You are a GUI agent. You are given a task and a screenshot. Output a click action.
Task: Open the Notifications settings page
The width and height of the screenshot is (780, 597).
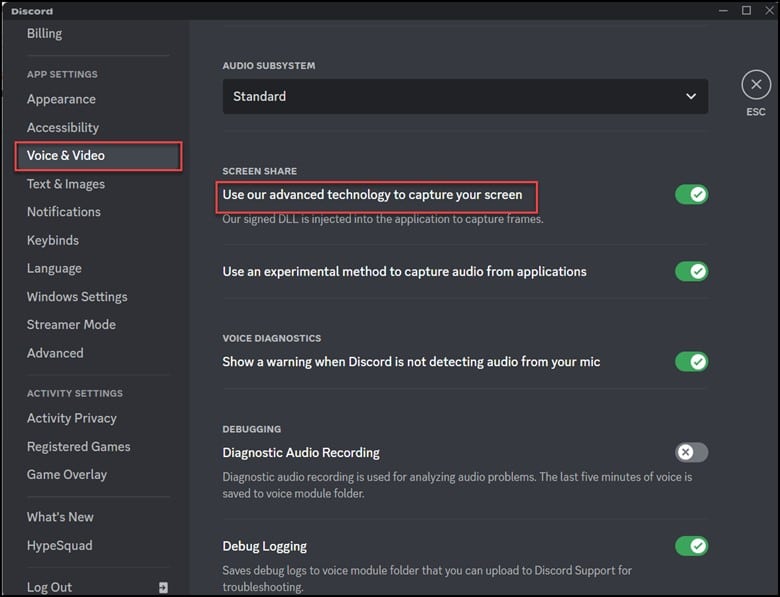click(64, 212)
